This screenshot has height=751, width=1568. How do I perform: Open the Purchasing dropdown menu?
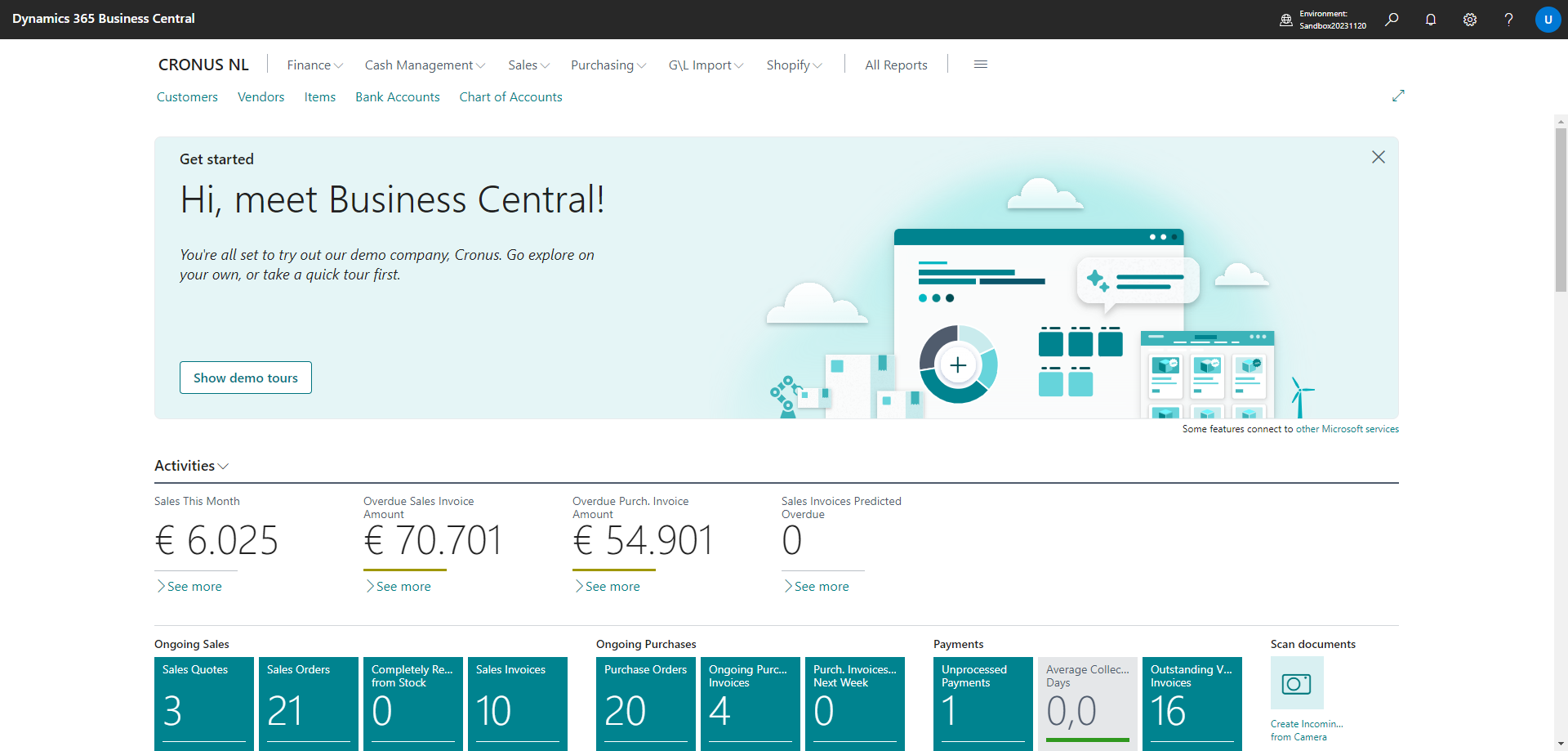(608, 65)
